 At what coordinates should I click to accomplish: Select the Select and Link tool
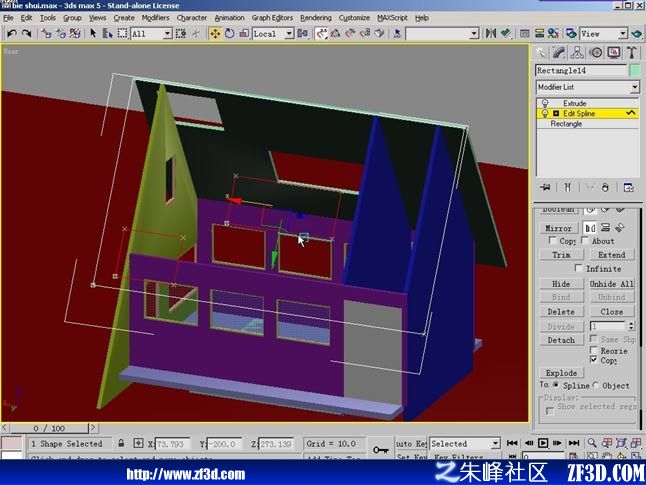[x=46, y=33]
